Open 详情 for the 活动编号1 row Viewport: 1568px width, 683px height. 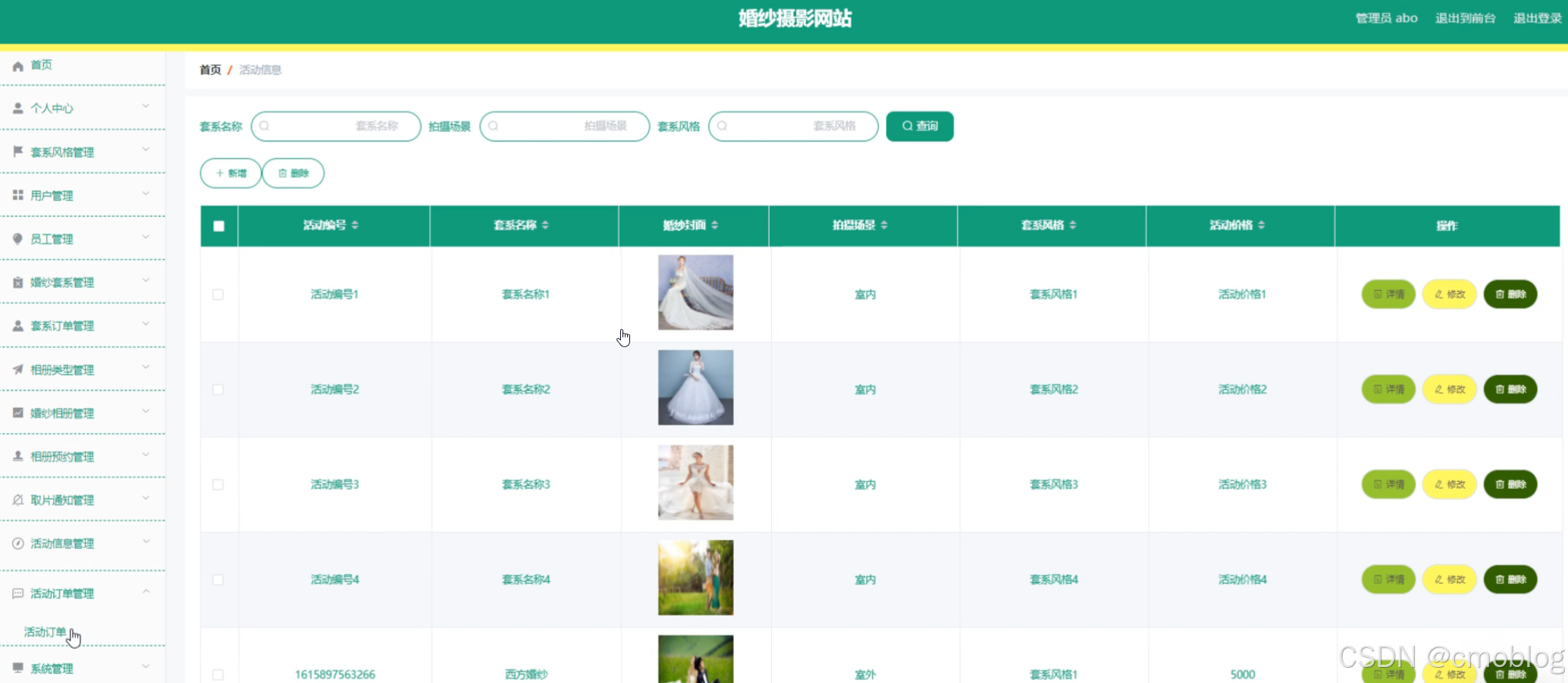1388,294
